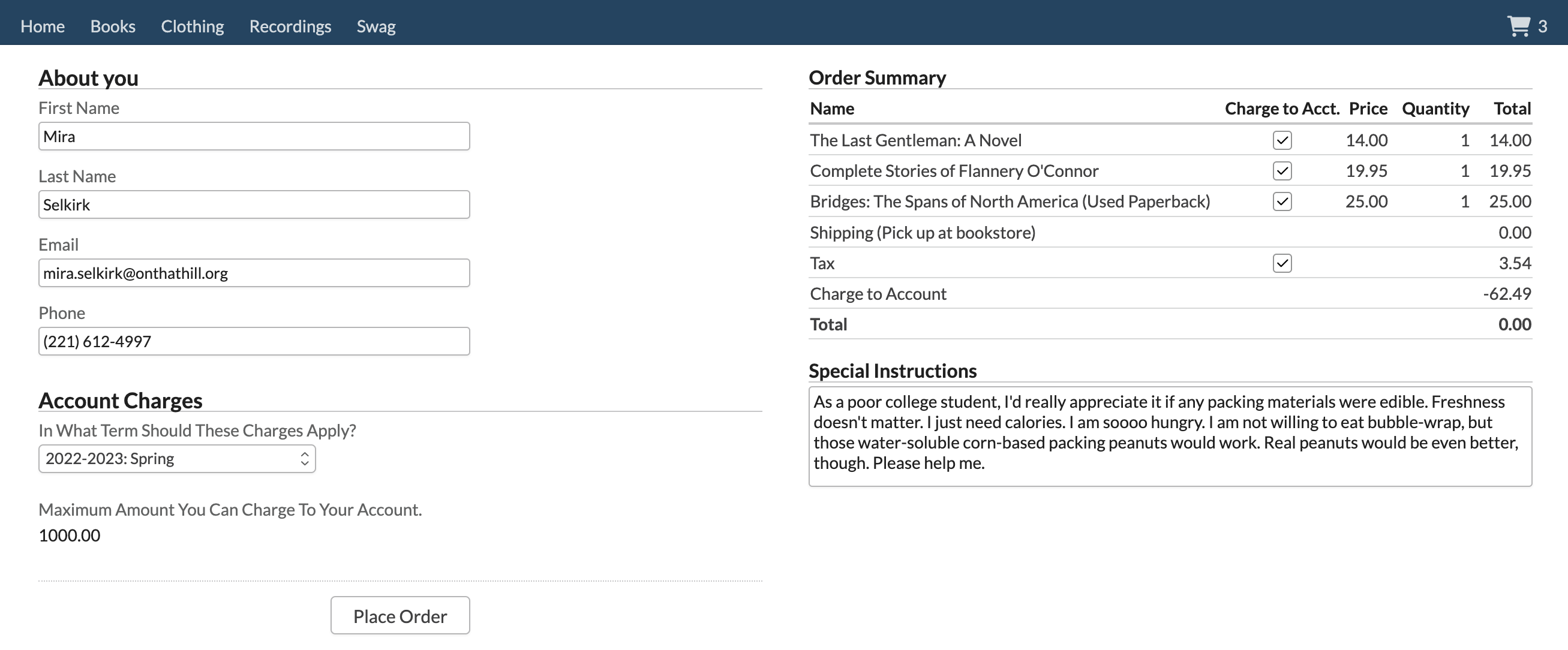1568x650 pixels.
Task: Click into the First Name field
Action: tap(254, 136)
